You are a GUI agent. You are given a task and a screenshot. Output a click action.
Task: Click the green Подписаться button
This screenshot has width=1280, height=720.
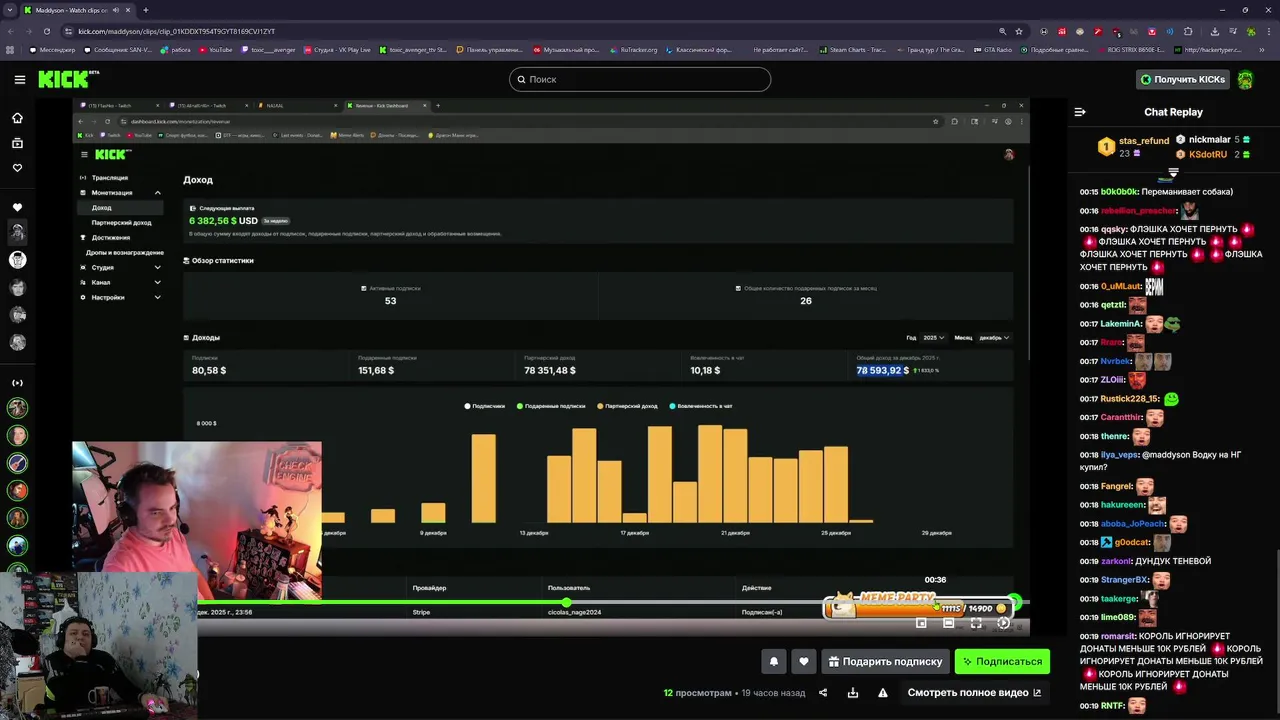(x=1002, y=661)
